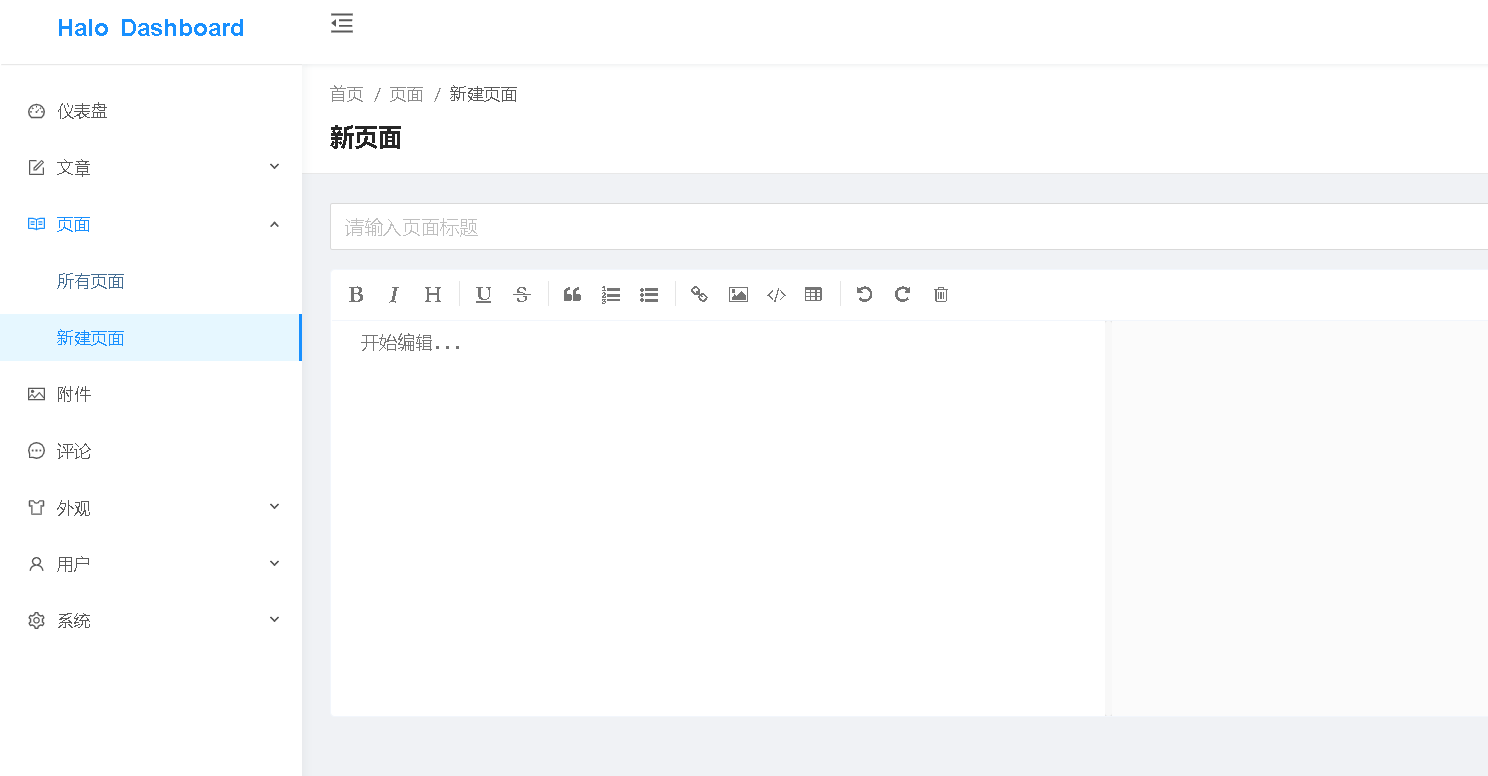Insert a blockquote
Viewport: 1488px width, 776px height.
[572, 294]
